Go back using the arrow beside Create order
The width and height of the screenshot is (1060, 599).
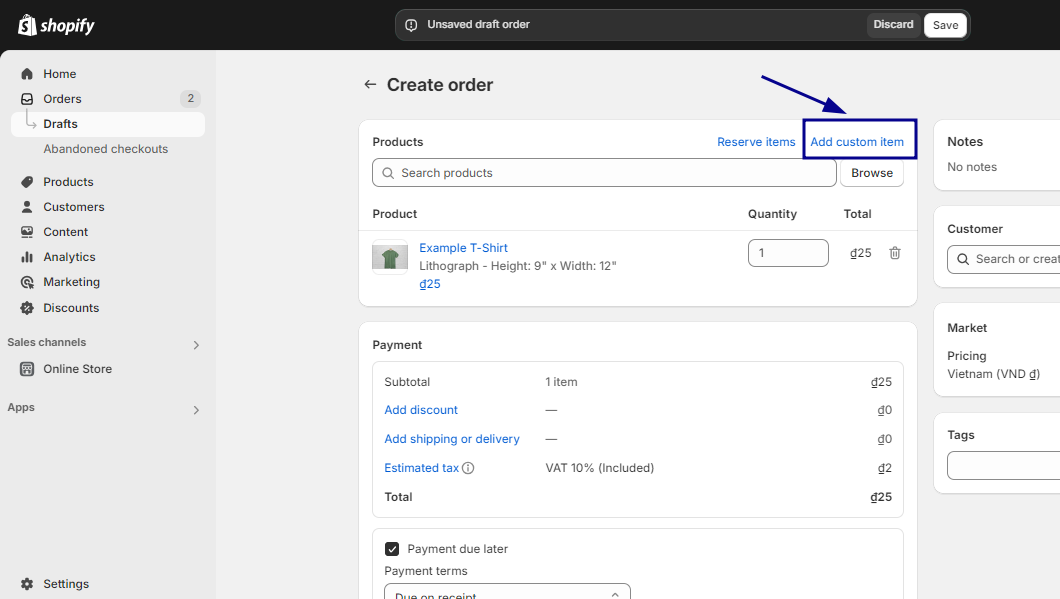pyautogui.click(x=370, y=85)
